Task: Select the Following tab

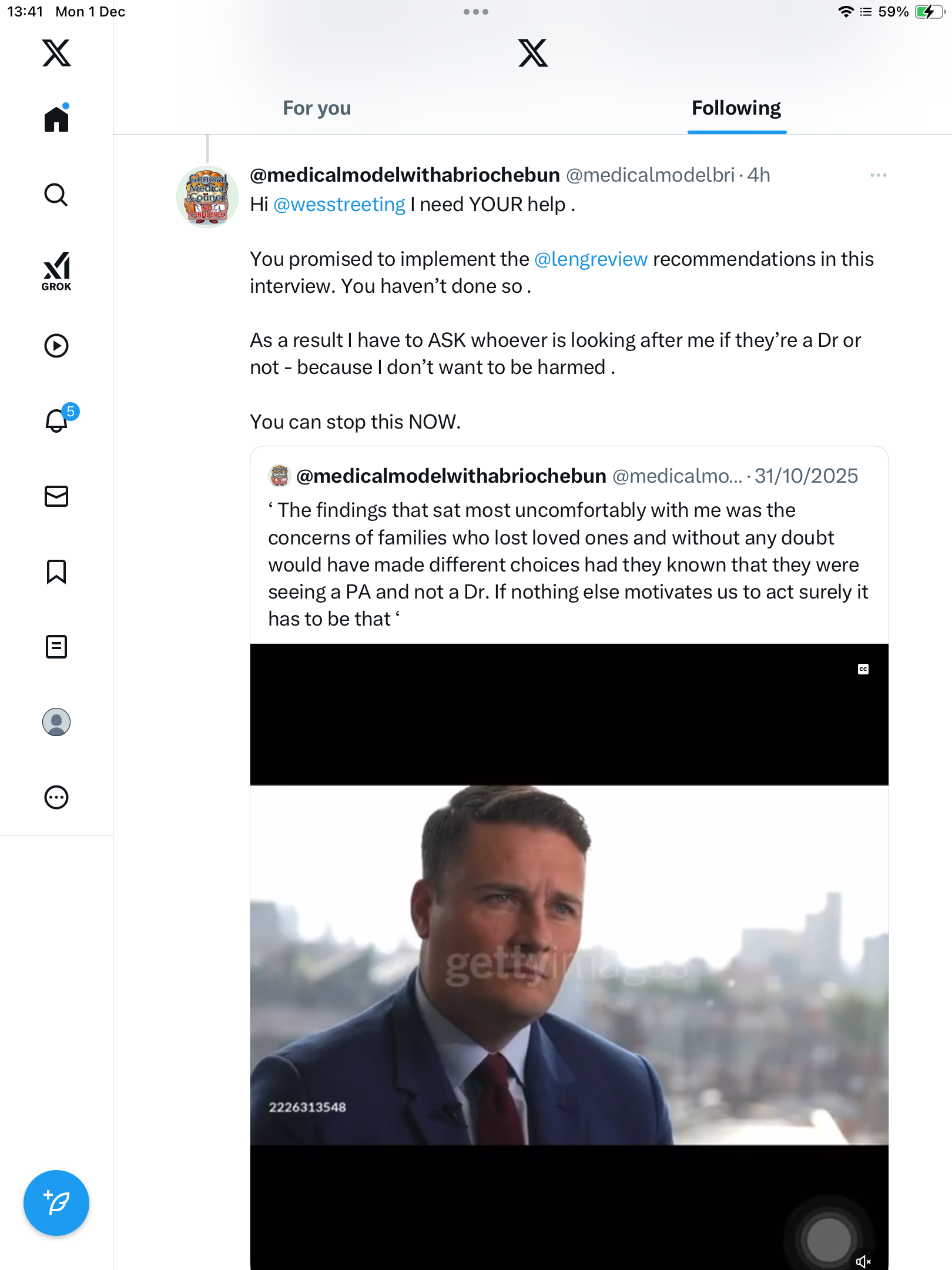Action: click(x=736, y=108)
